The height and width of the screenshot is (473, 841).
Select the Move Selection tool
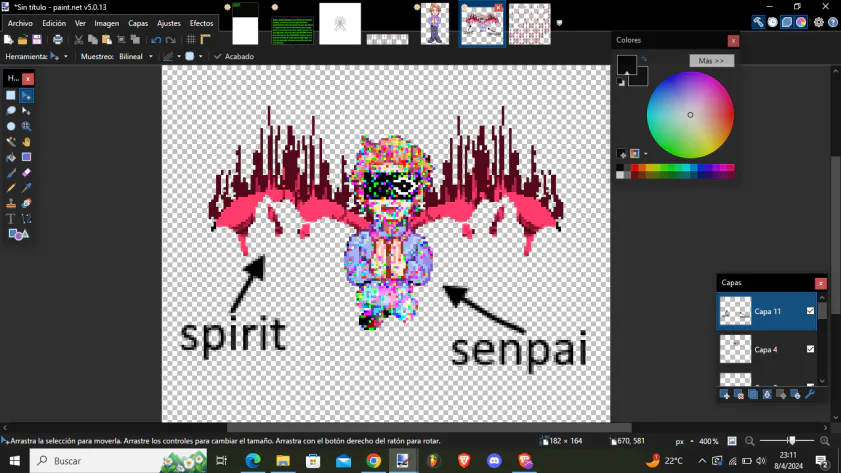pyautogui.click(x=26, y=111)
